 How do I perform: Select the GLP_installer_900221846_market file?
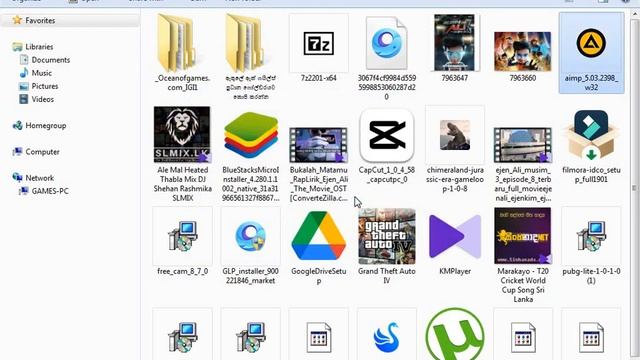click(251, 246)
